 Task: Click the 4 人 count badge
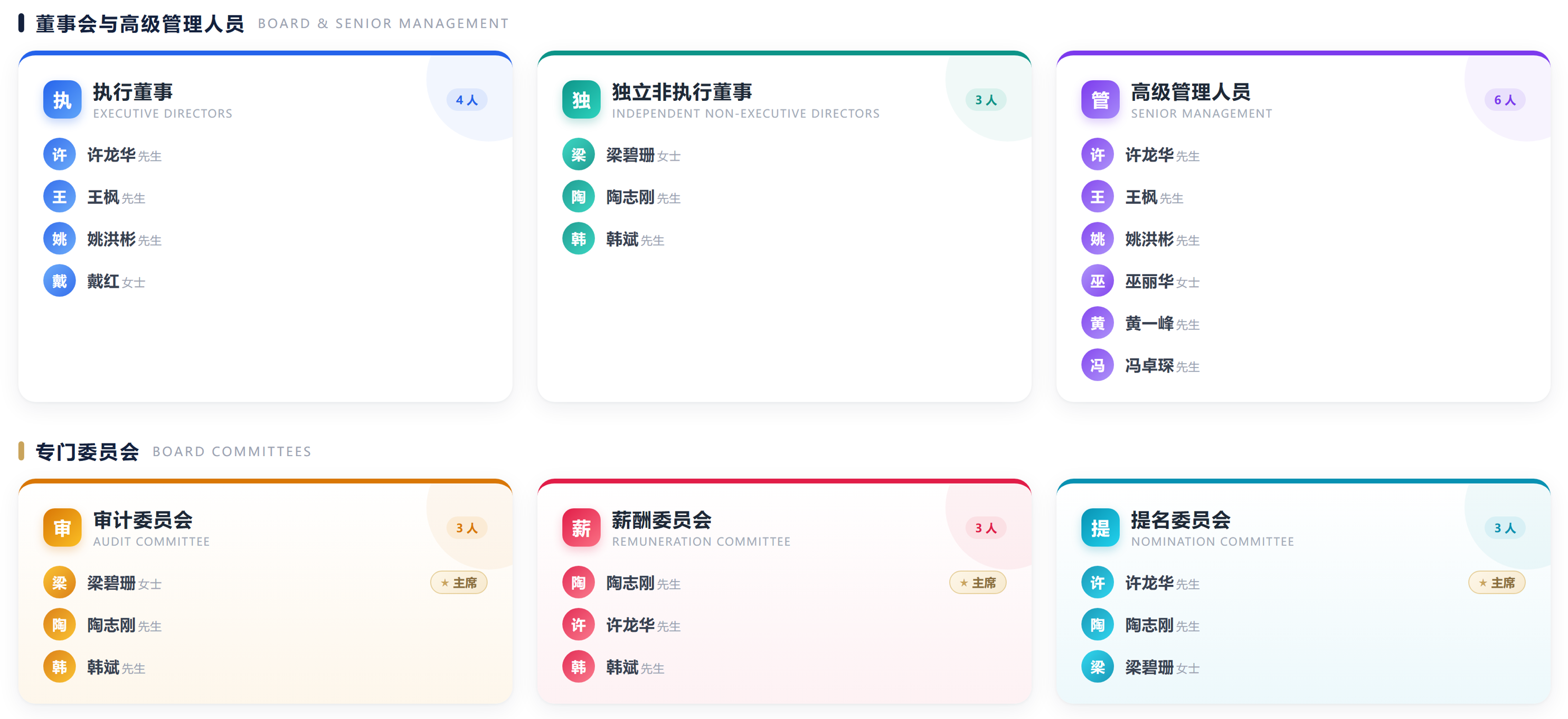click(467, 100)
